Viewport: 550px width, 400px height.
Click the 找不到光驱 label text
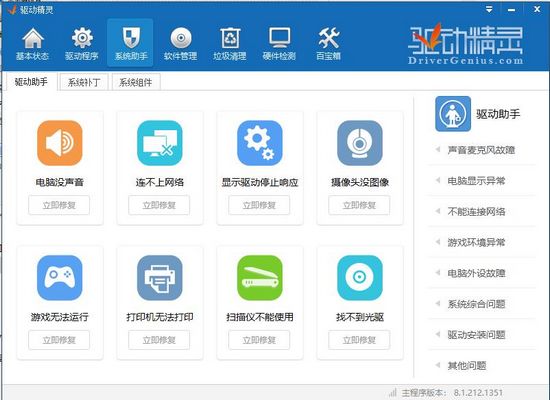[360, 317]
